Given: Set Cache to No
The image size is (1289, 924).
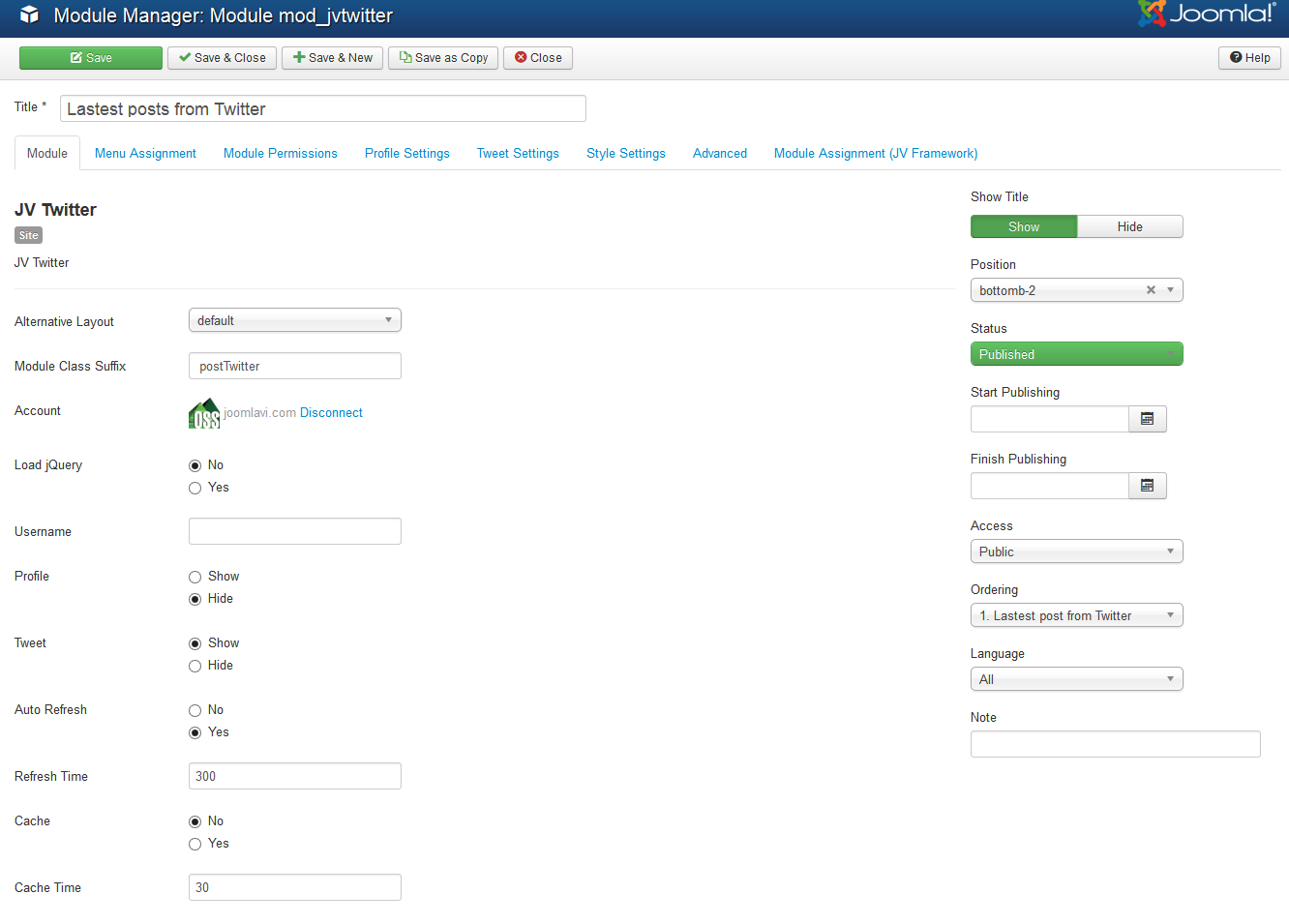Looking at the screenshot, I should click(195, 822).
